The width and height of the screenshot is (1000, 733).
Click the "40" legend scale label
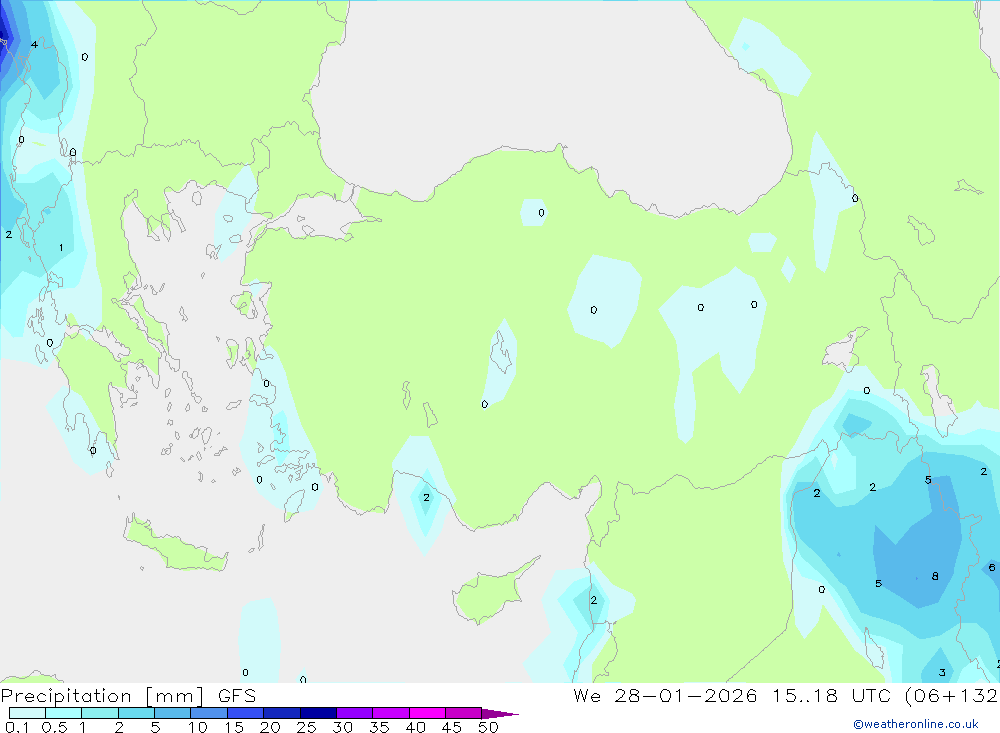pyautogui.click(x=416, y=727)
